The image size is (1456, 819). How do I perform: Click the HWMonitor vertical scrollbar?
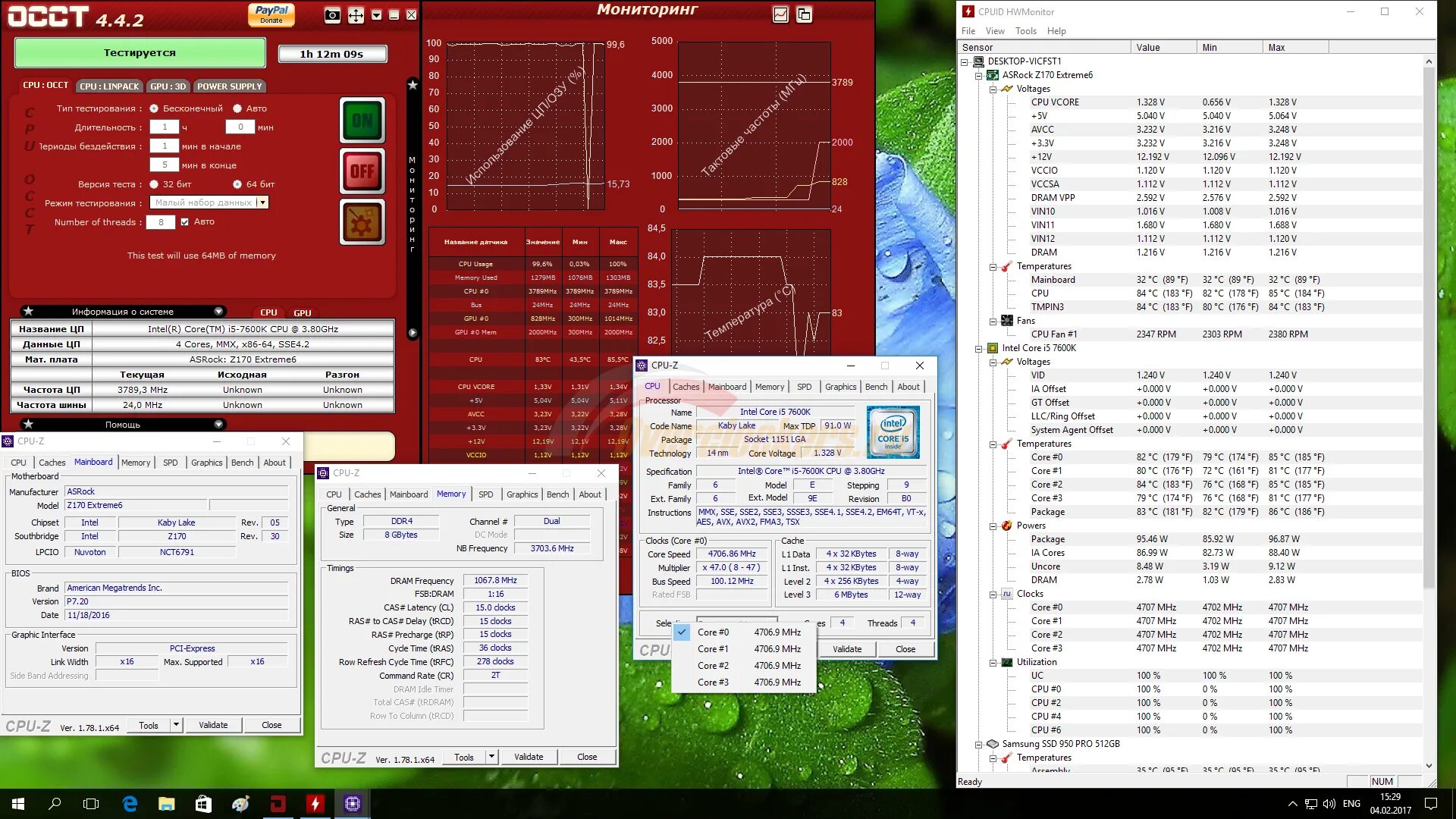(x=1429, y=326)
